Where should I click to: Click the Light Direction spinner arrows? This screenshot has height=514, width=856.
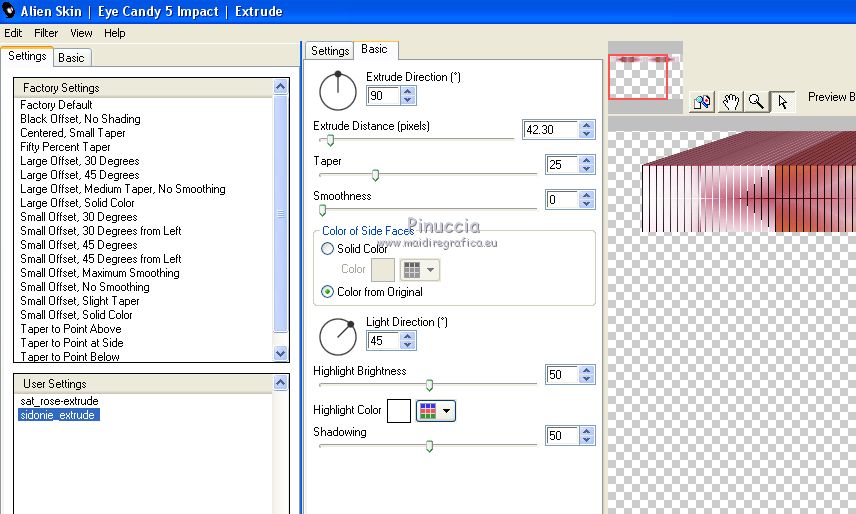[x=408, y=340]
